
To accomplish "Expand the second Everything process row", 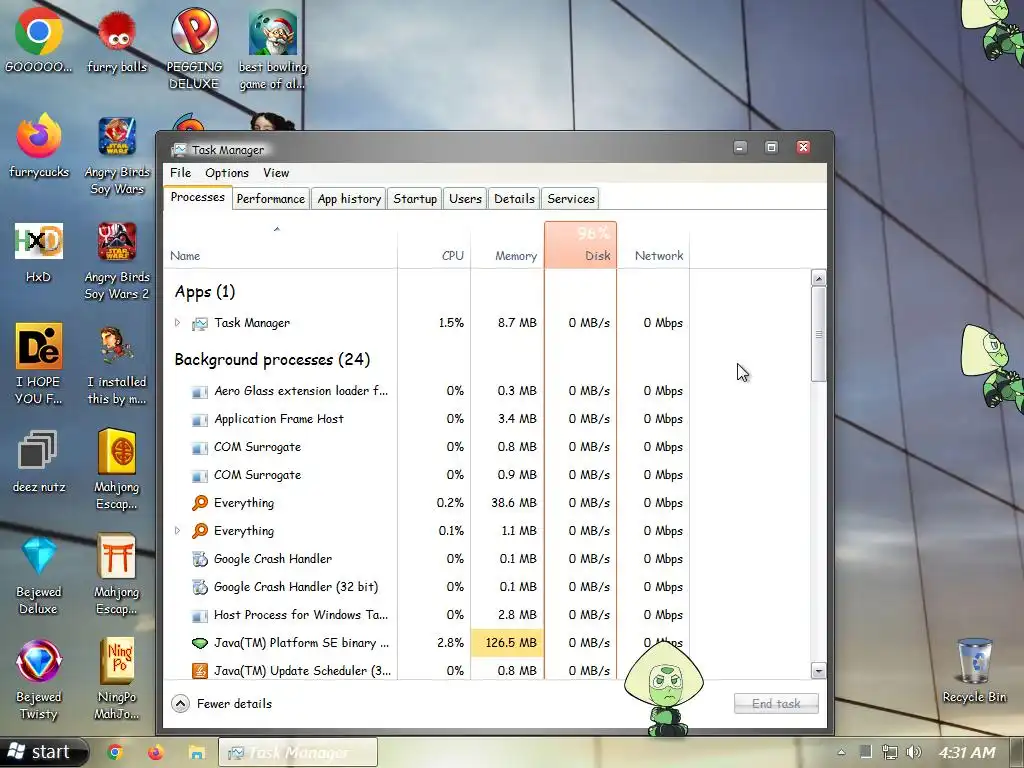I will coord(177,531).
